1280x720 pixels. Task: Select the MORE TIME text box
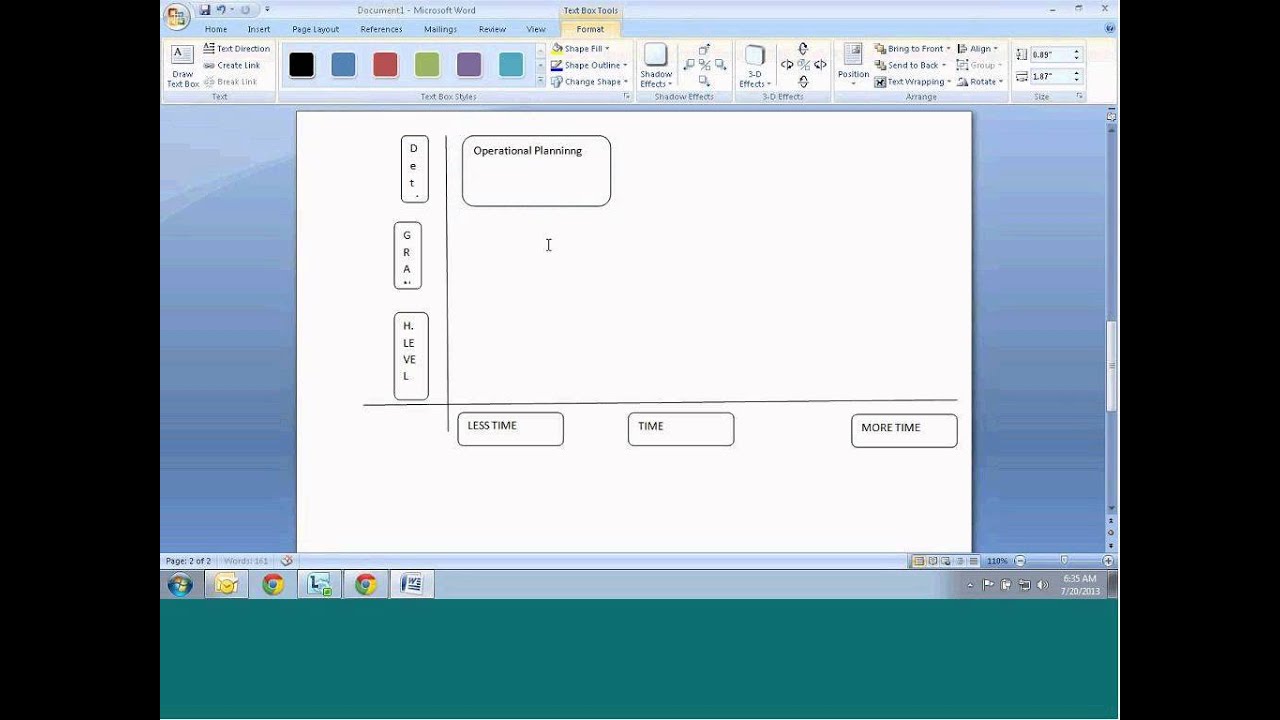pyautogui.click(x=904, y=431)
